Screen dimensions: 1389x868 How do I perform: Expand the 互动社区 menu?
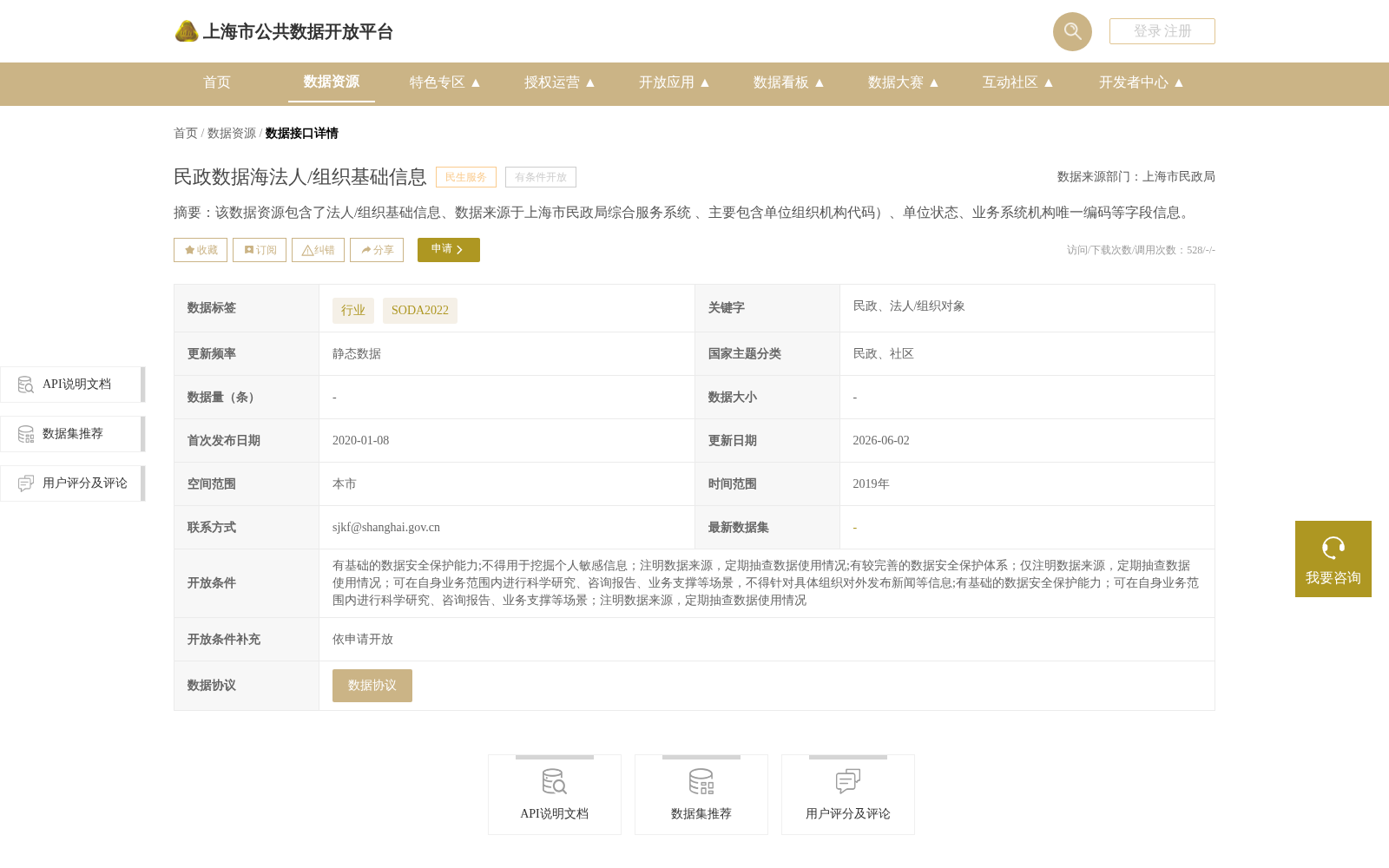click(1018, 82)
